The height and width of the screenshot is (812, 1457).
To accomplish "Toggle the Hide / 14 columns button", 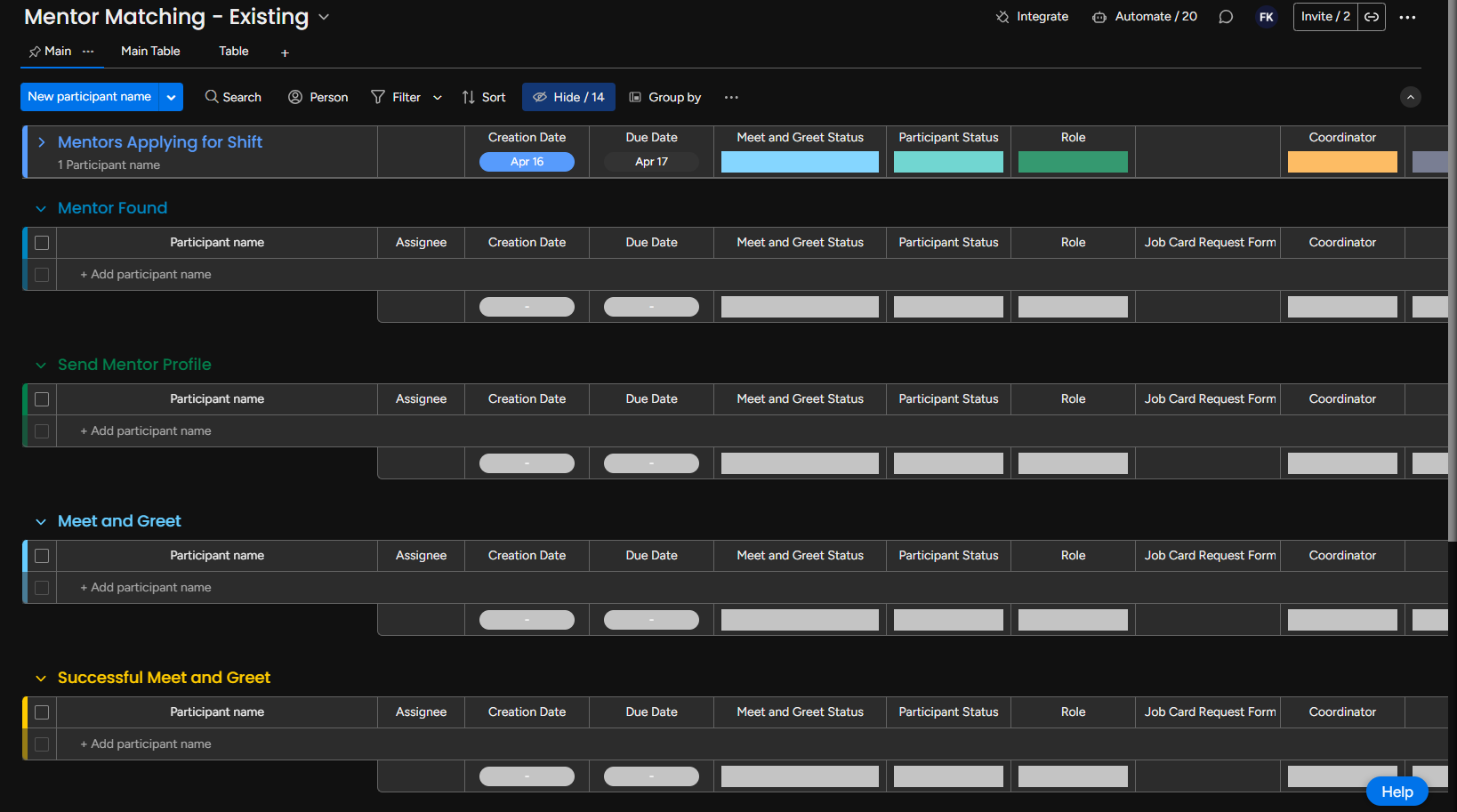I will click(568, 97).
